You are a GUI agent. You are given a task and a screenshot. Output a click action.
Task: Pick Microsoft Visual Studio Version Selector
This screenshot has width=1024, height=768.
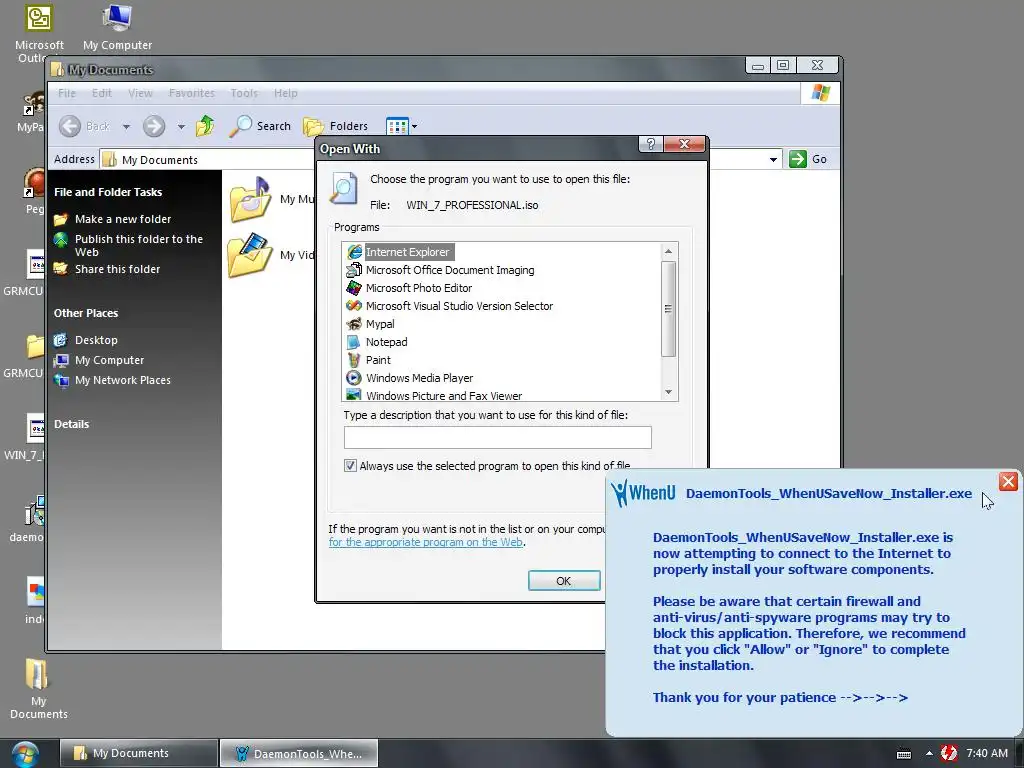pyautogui.click(x=450, y=306)
